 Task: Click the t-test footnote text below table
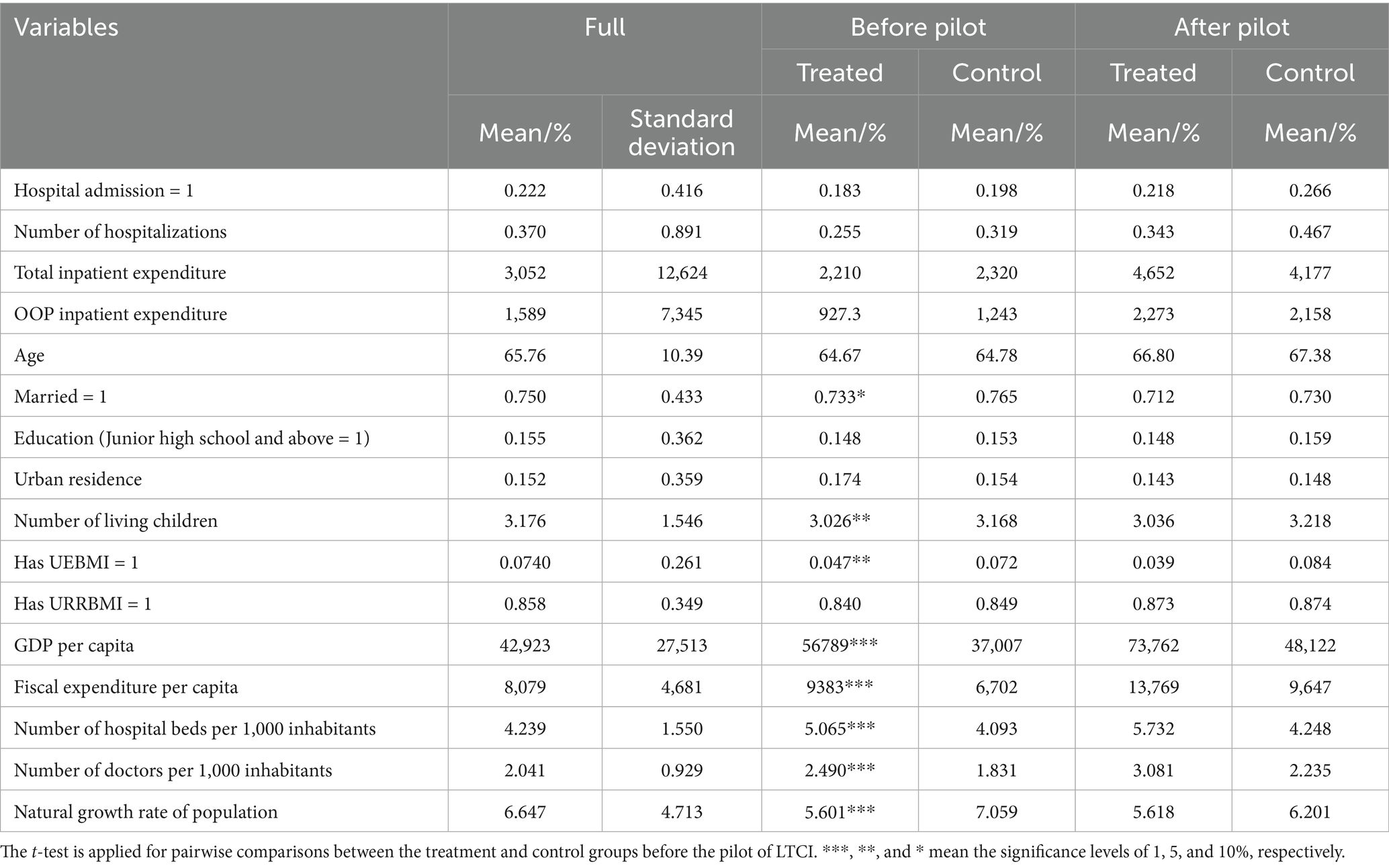pos(672,853)
